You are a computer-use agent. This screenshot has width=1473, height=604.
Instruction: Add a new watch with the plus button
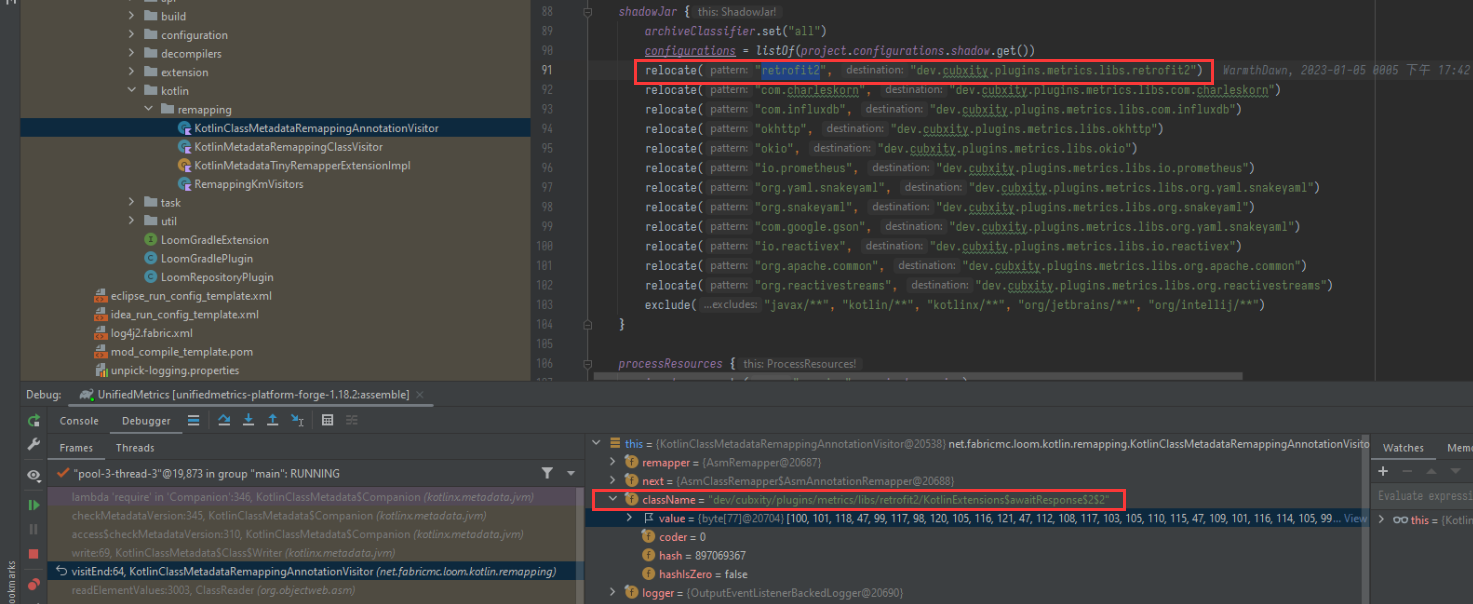point(1382,471)
